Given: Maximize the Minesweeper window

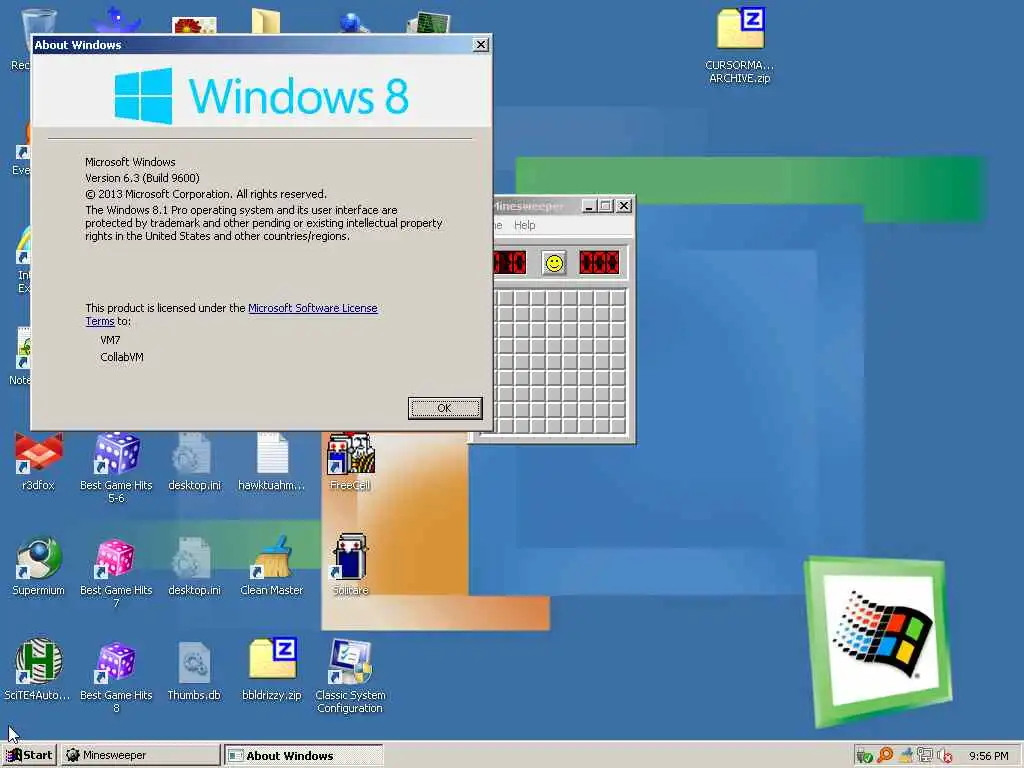Looking at the screenshot, I should 606,206.
